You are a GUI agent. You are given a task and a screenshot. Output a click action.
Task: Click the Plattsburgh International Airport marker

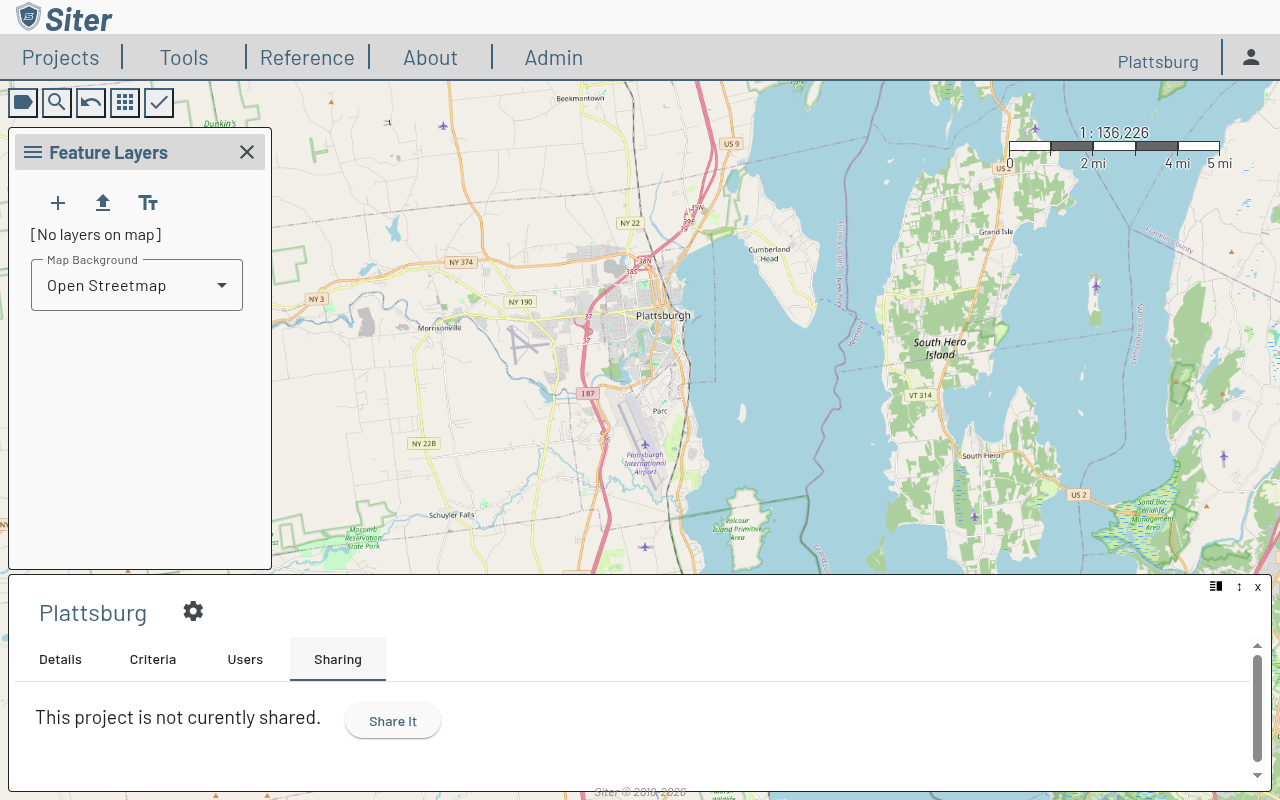point(645,445)
